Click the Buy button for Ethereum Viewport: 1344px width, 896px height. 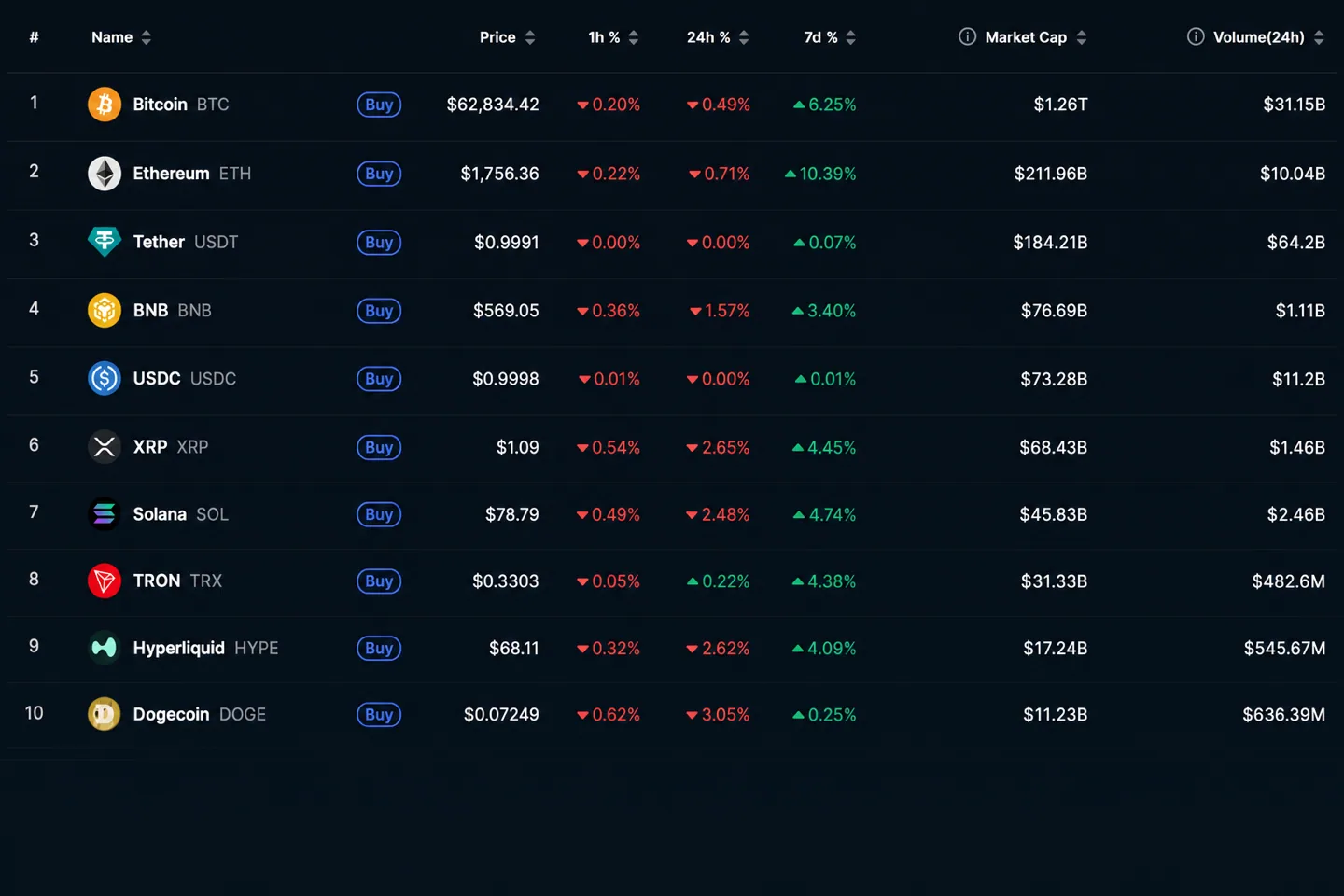(379, 174)
